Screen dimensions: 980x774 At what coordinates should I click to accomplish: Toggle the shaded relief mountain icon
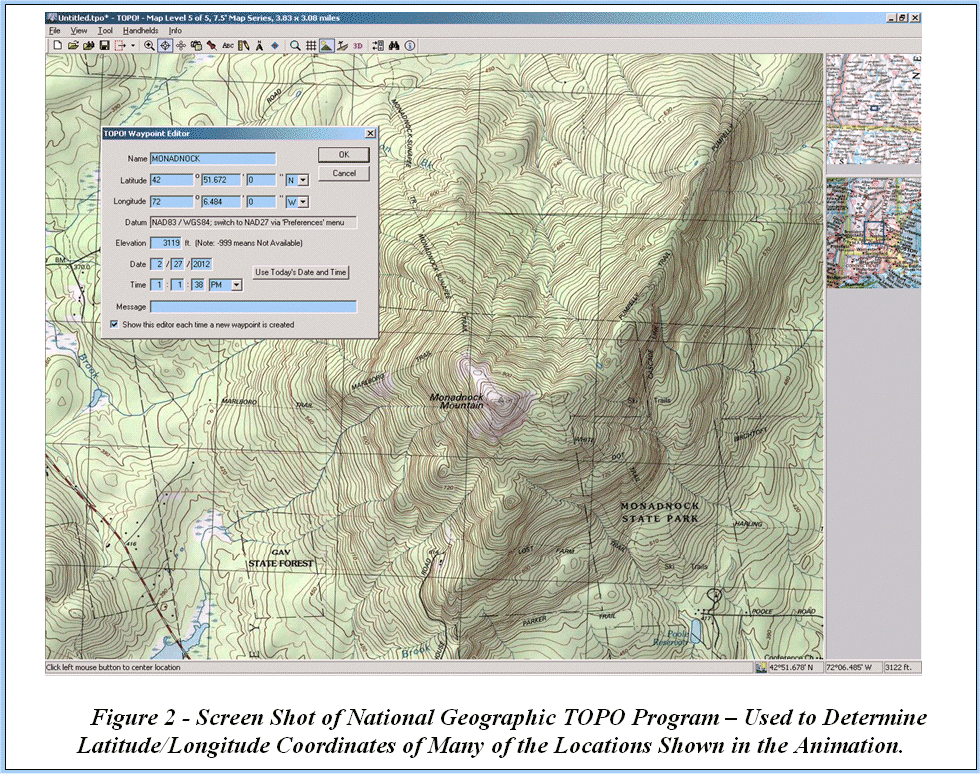click(326, 46)
